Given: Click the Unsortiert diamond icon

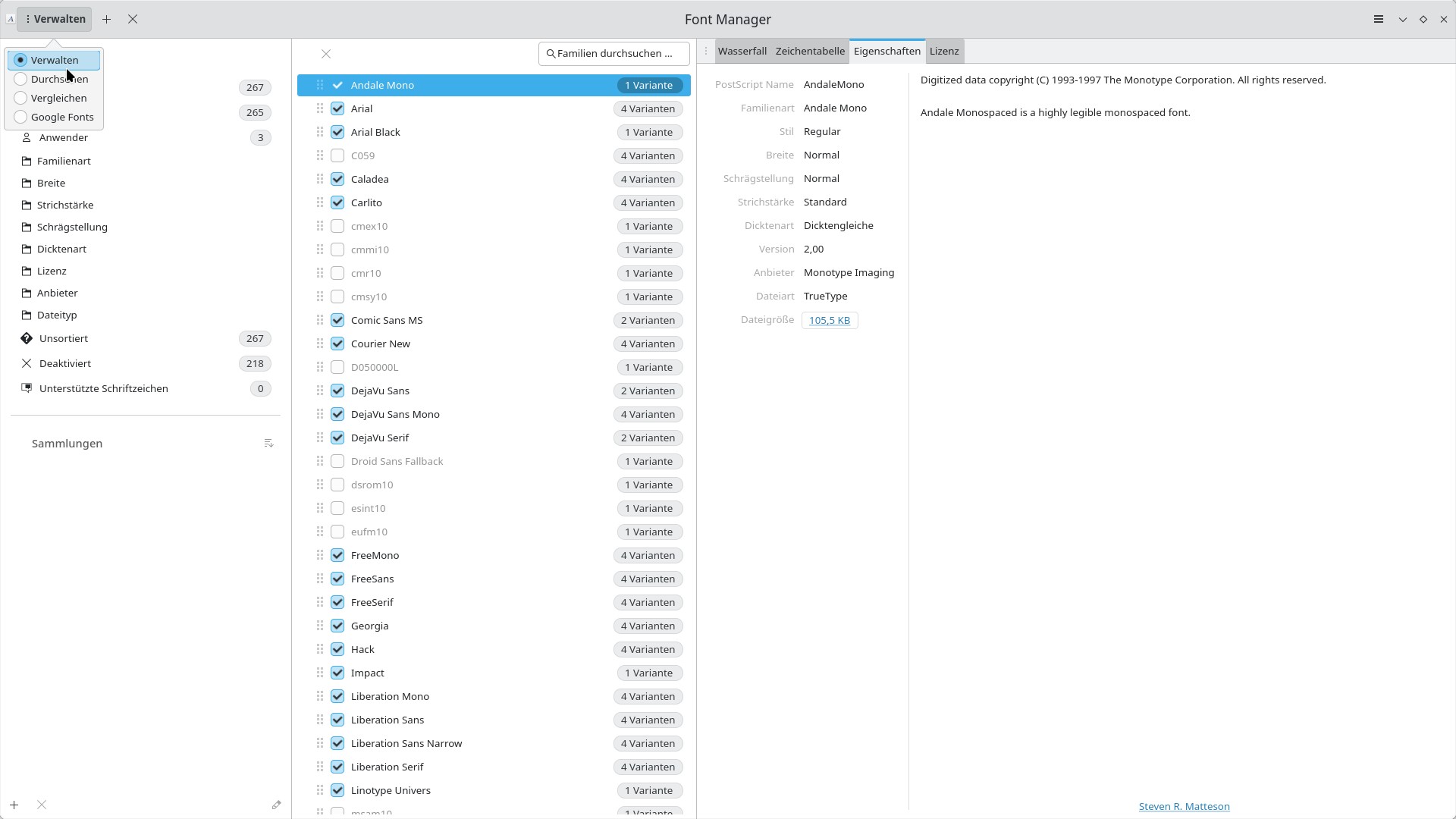Looking at the screenshot, I should click(27, 339).
